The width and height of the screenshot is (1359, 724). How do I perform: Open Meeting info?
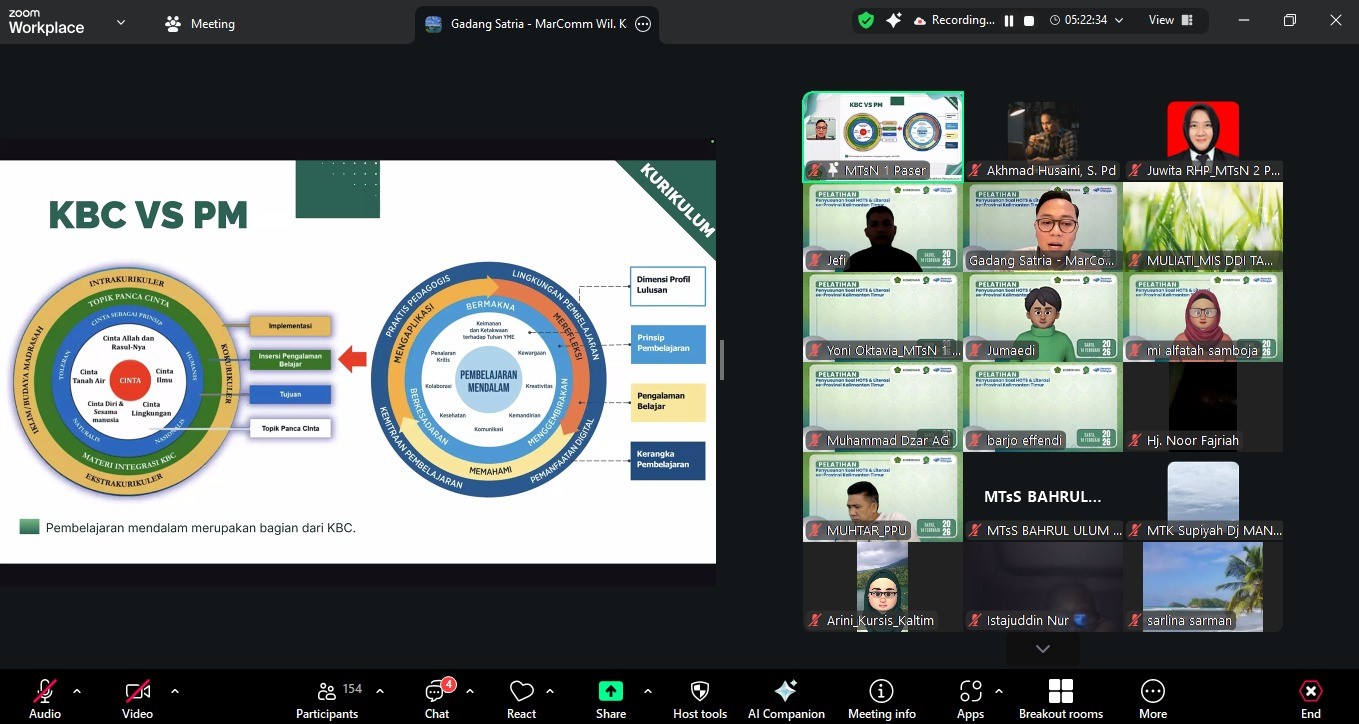click(881, 698)
